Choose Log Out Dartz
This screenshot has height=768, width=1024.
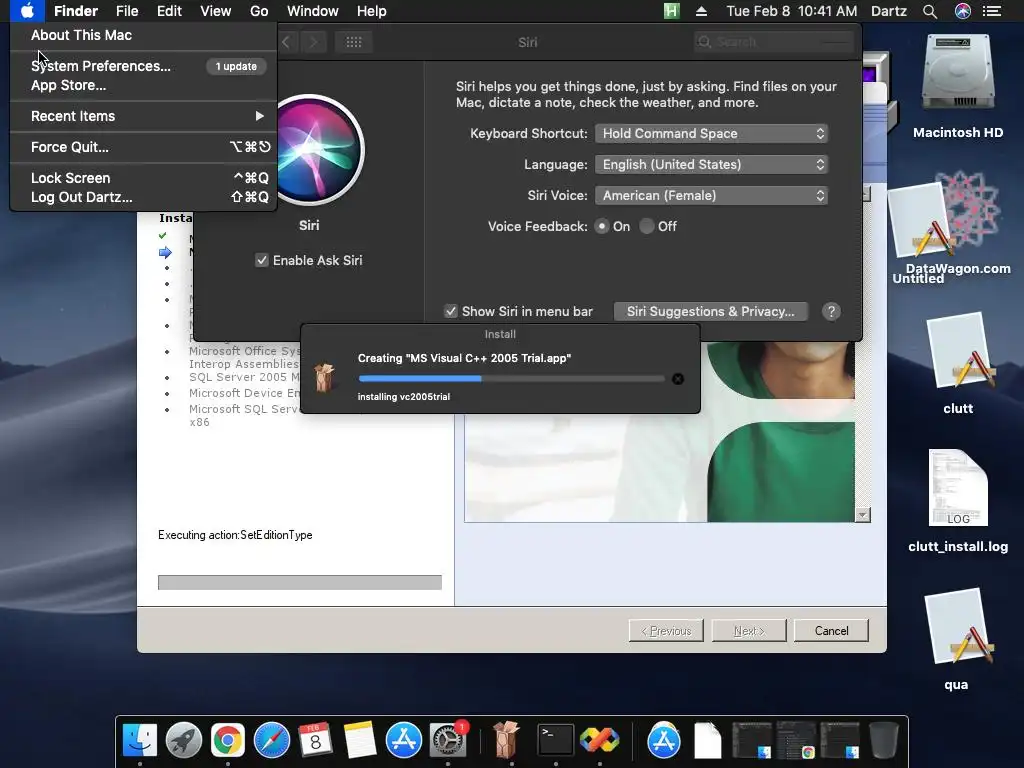pyautogui.click(x=144, y=197)
